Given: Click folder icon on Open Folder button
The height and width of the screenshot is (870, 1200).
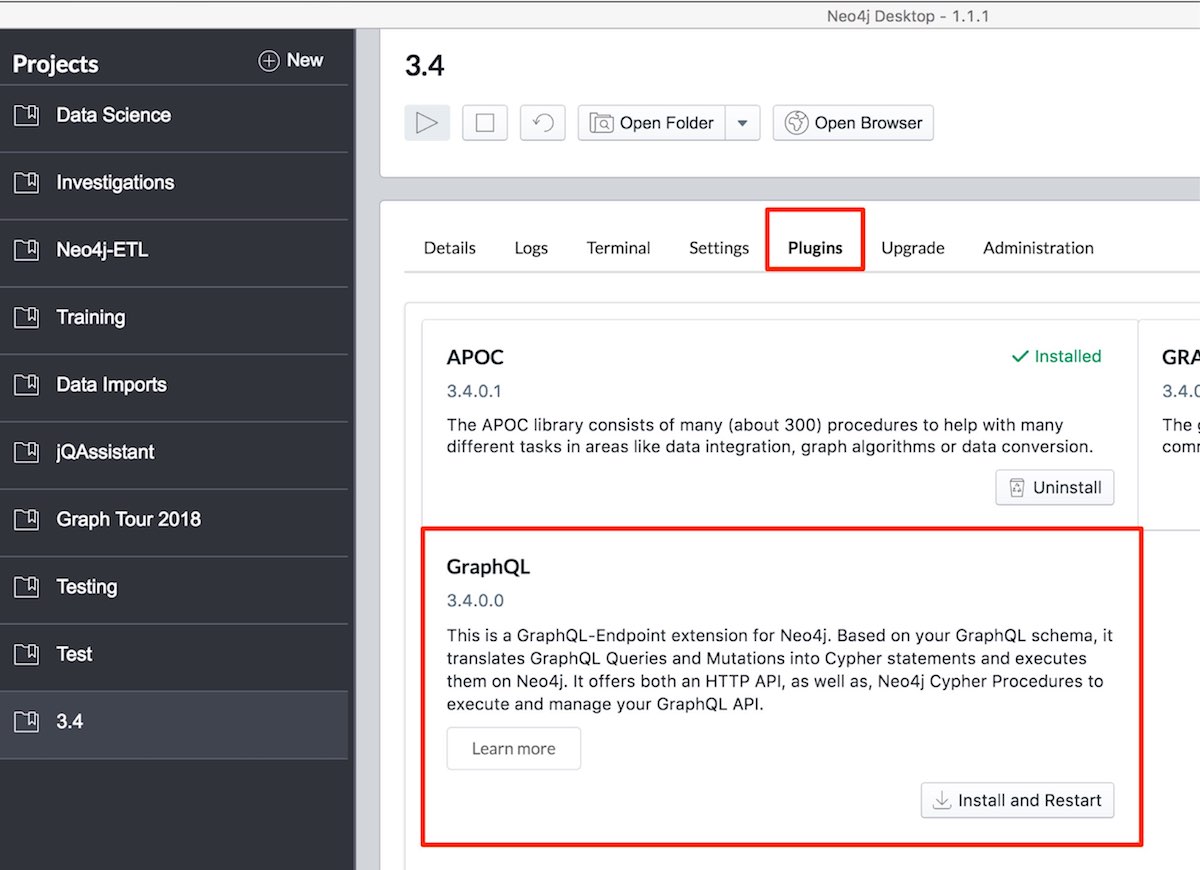Looking at the screenshot, I should 601,123.
